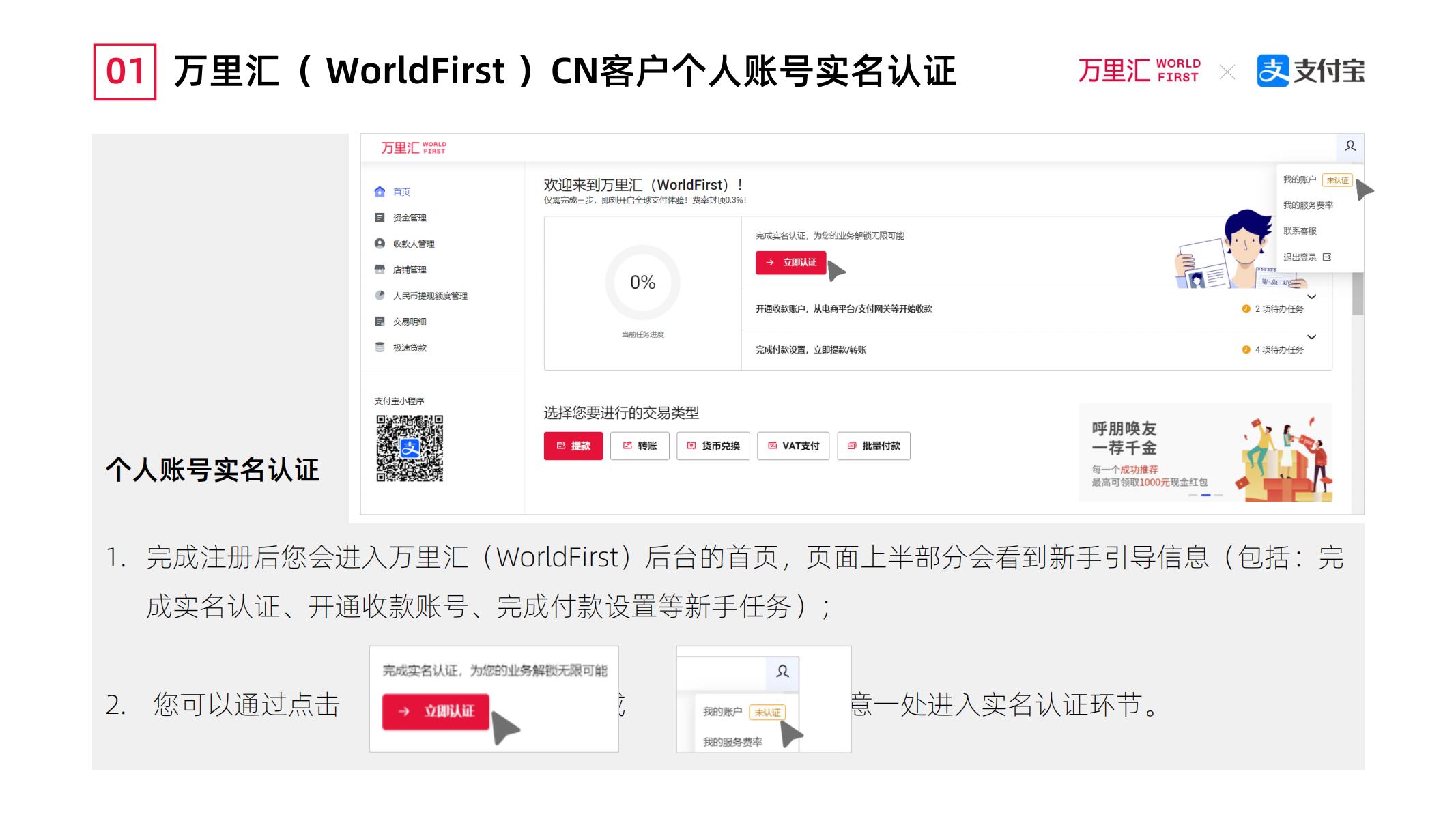Click the active carousel indicator dot on banner
Screen dimensions: 1456x819
coord(1205,495)
